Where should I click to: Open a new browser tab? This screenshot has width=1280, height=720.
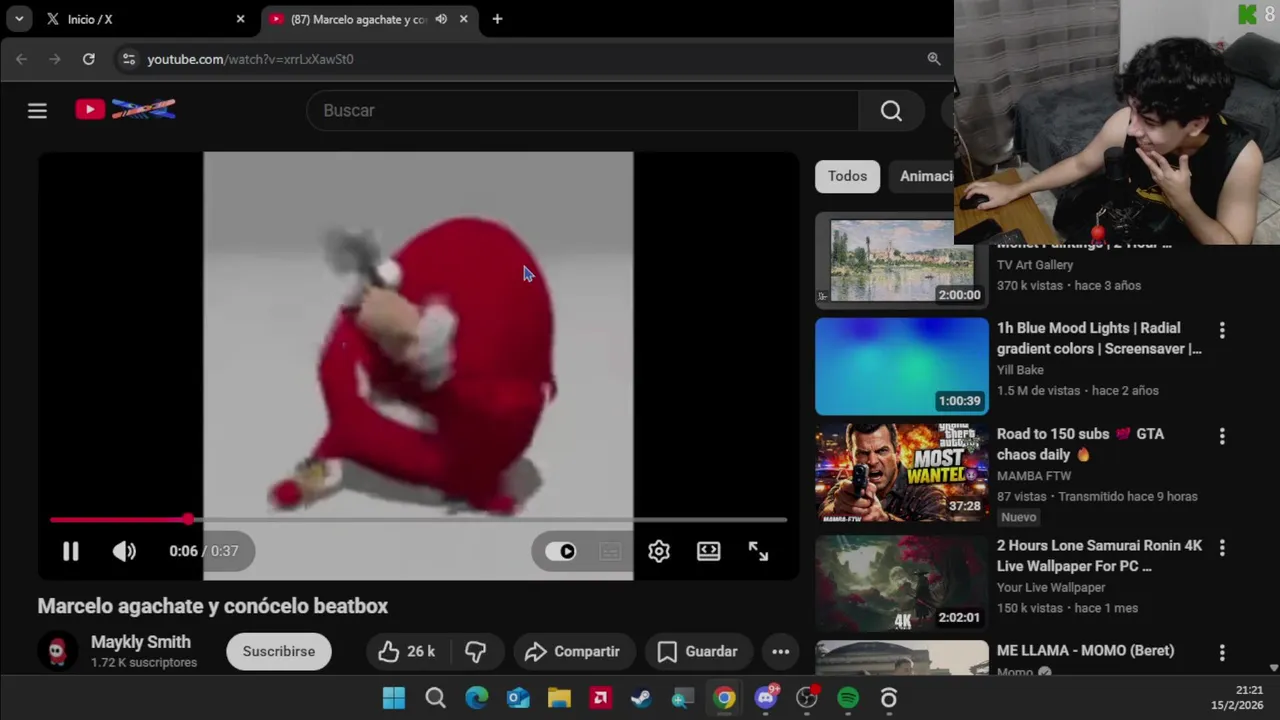(497, 19)
